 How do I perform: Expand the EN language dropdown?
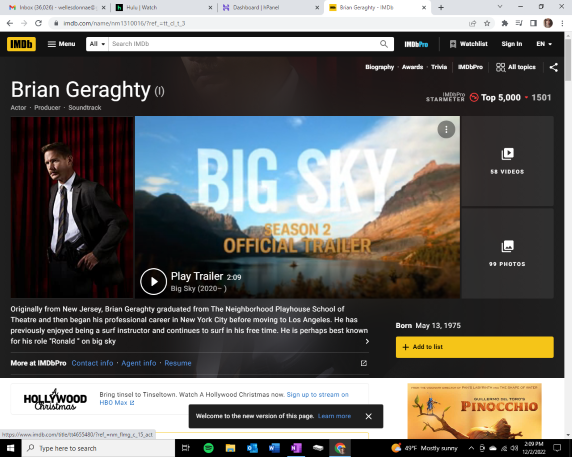(x=544, y=44)
